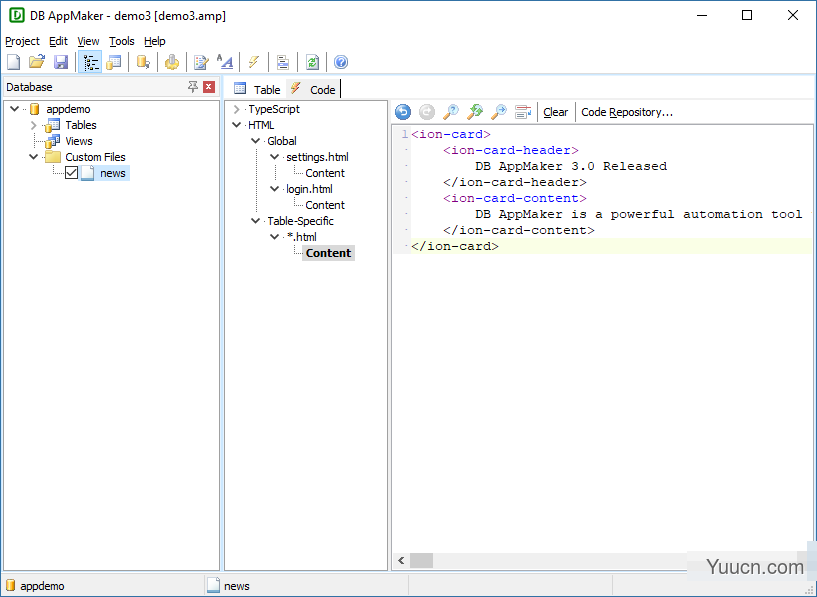The height and width of the screenshot is (597, 817).
Task: Click the appdemo entry in status bar
Action: pyautogui.click(x=35, y=586)
